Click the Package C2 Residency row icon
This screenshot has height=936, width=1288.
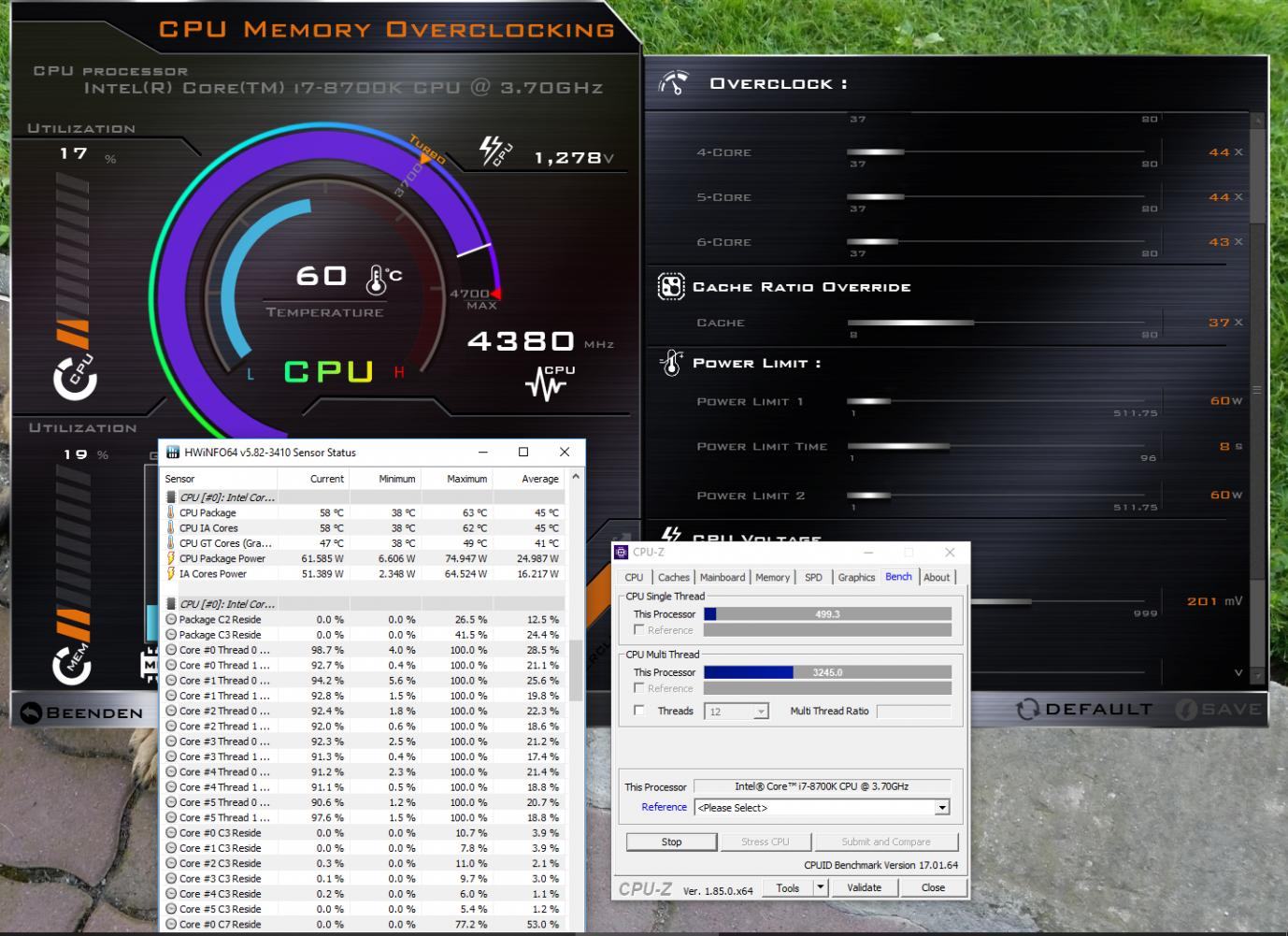click(x=171, y=619)
